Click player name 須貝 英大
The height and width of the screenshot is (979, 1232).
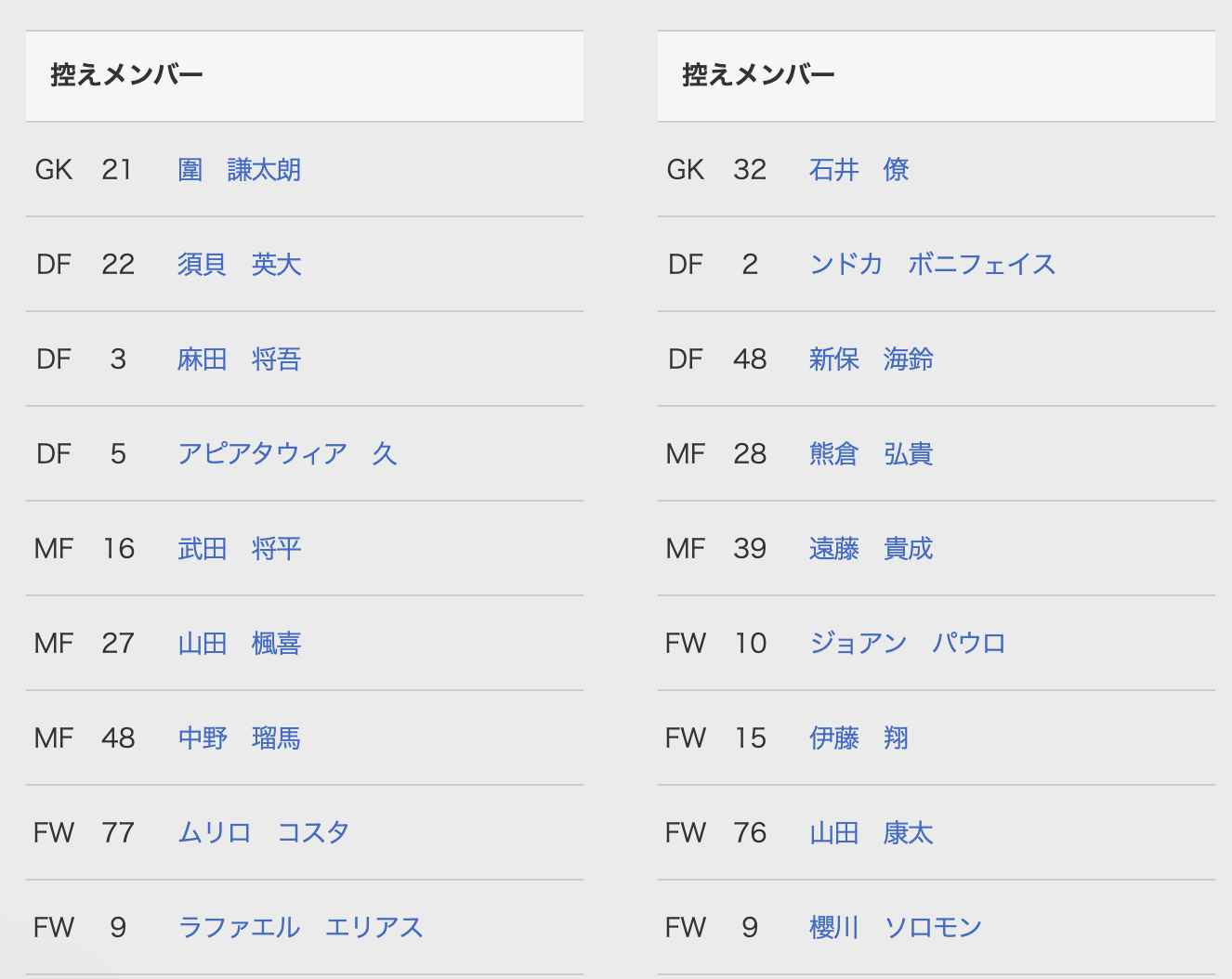[240, 265]
